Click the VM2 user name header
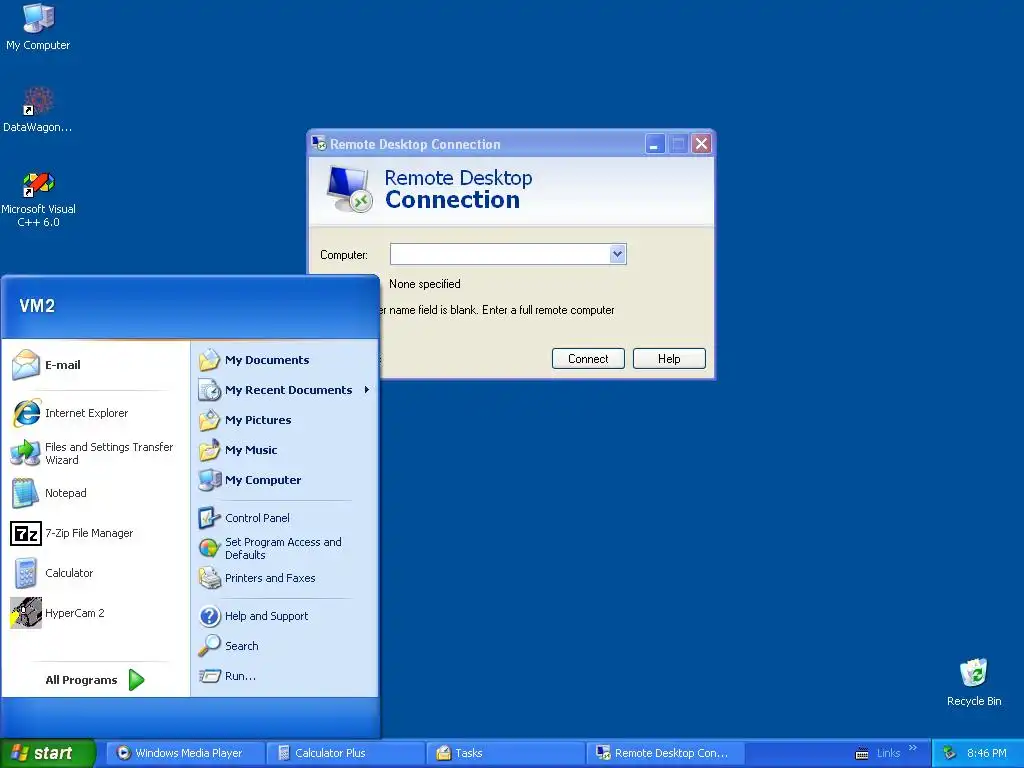The width and height of the screenshot is (1024, 768). pyautogui.click(x=37, y=306)
